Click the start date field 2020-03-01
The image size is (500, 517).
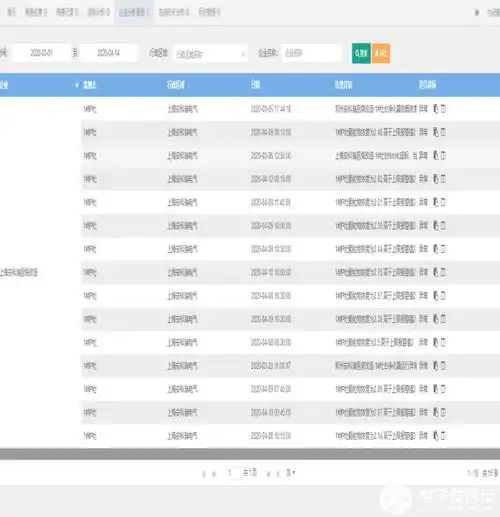point(41,53)
